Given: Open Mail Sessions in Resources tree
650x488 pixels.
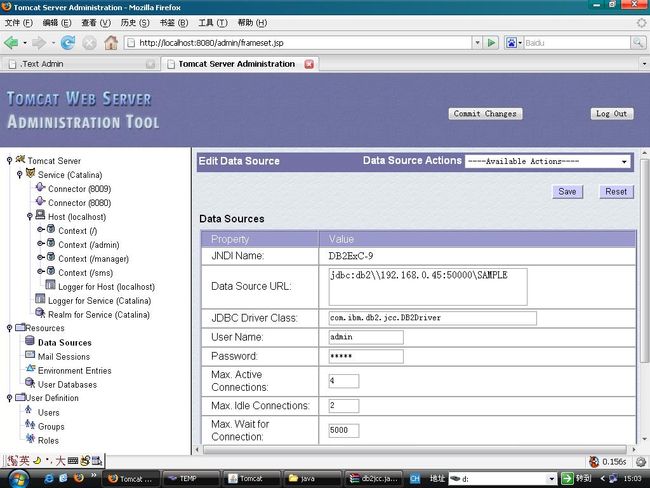Looking at the screenshot, I should 64,357.
